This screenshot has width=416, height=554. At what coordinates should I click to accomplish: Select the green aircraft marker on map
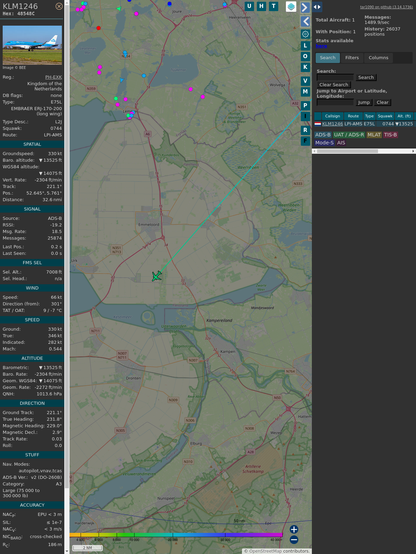[x=157, y=276]
